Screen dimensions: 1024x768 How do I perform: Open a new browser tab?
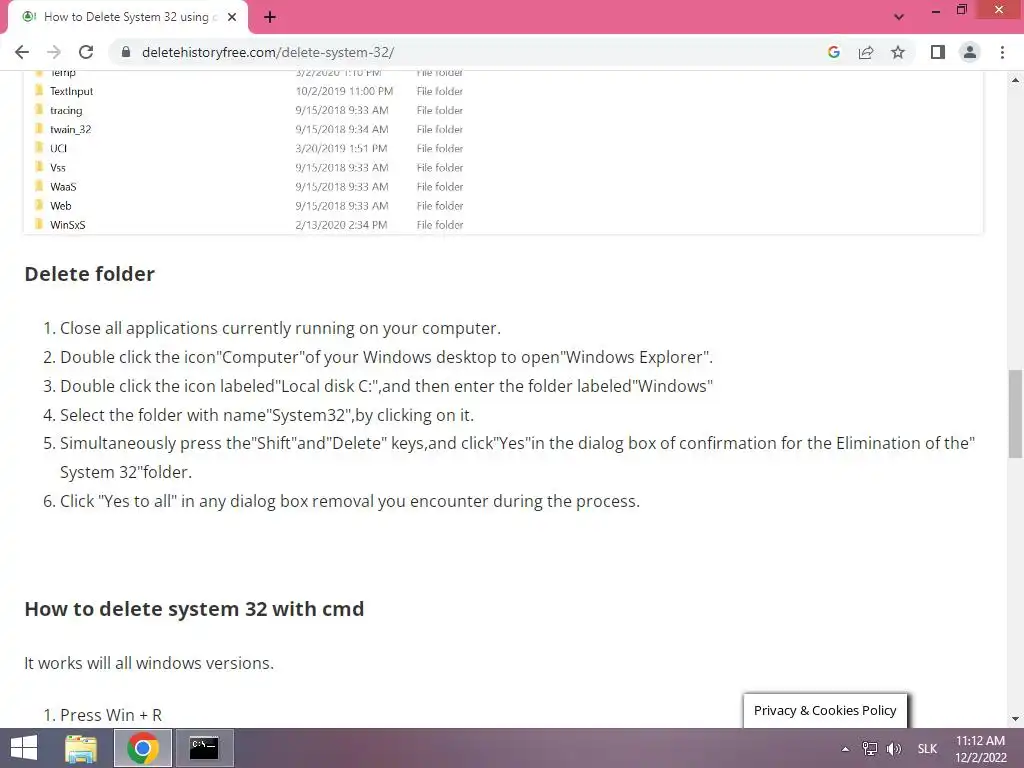pyautogui.click(x=270, y=18)
